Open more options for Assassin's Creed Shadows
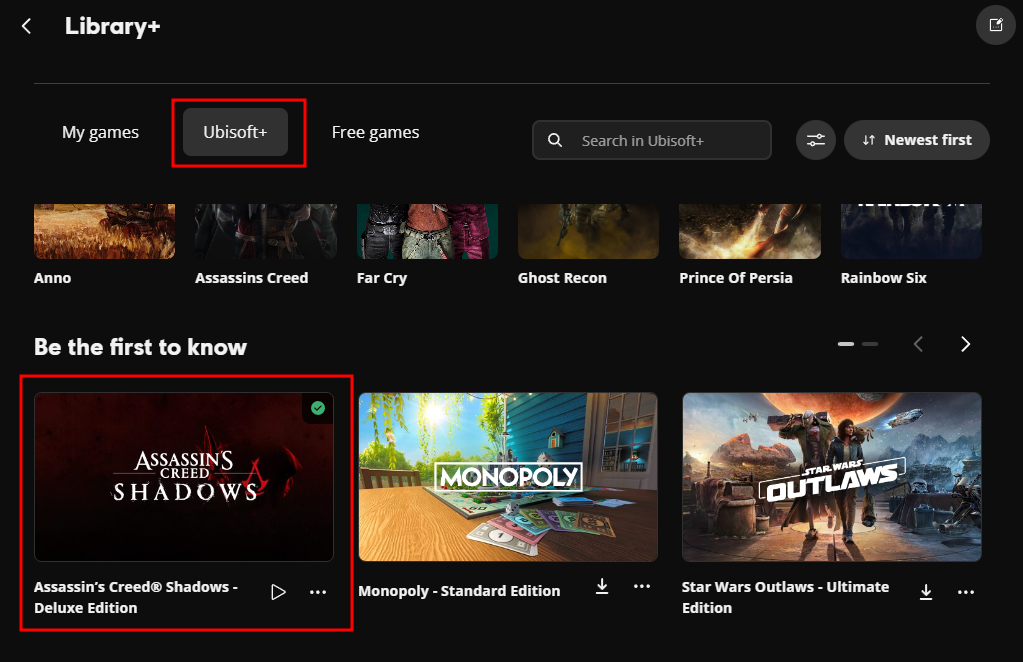Image resolution: width=1023 pixels, height=662 pixels. point(318,592)
